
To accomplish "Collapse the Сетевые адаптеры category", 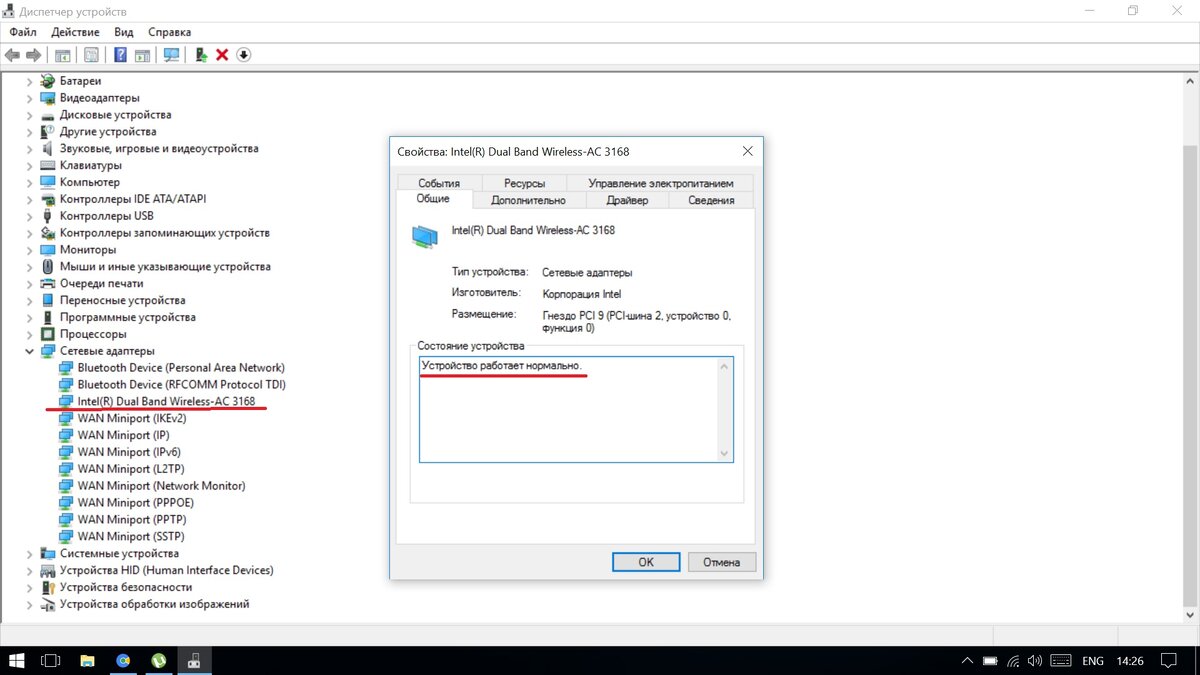I will 29,351.
